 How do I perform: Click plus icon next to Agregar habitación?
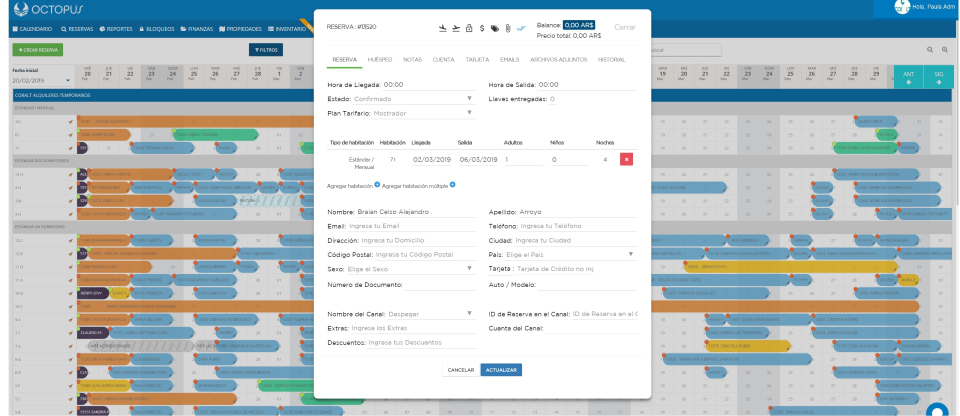coord(377,185)
